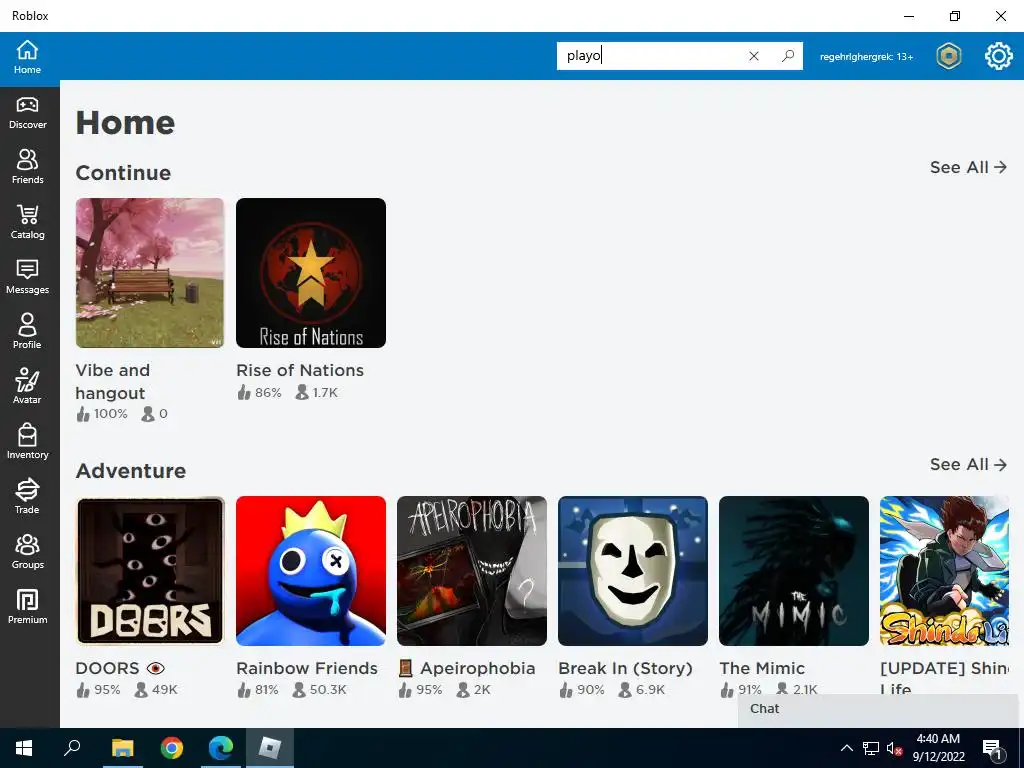Launch Google Chrome from the taskbar
The image size is (1024, 768).
pos(172,748)
